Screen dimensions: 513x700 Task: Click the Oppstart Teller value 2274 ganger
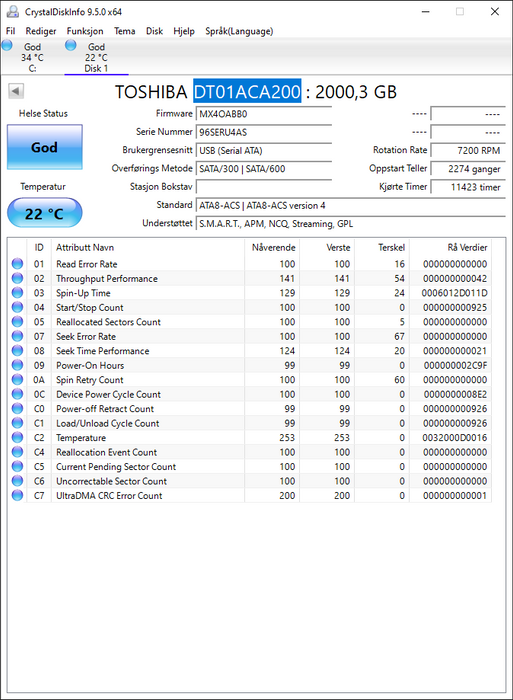coord(468,169)
